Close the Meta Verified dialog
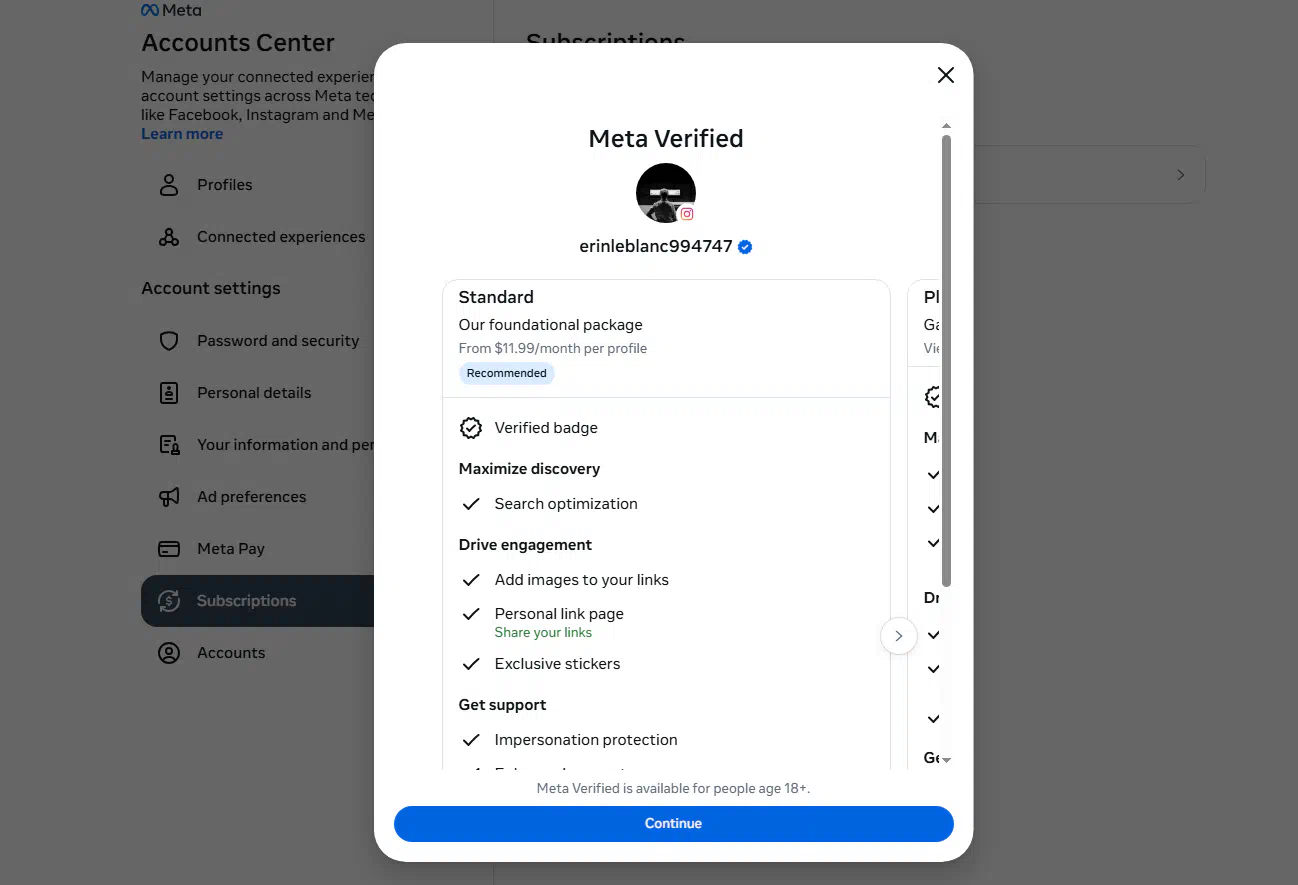Viewport: 1298px width, 885px height. pyautogui.click(x=945, y=75)
